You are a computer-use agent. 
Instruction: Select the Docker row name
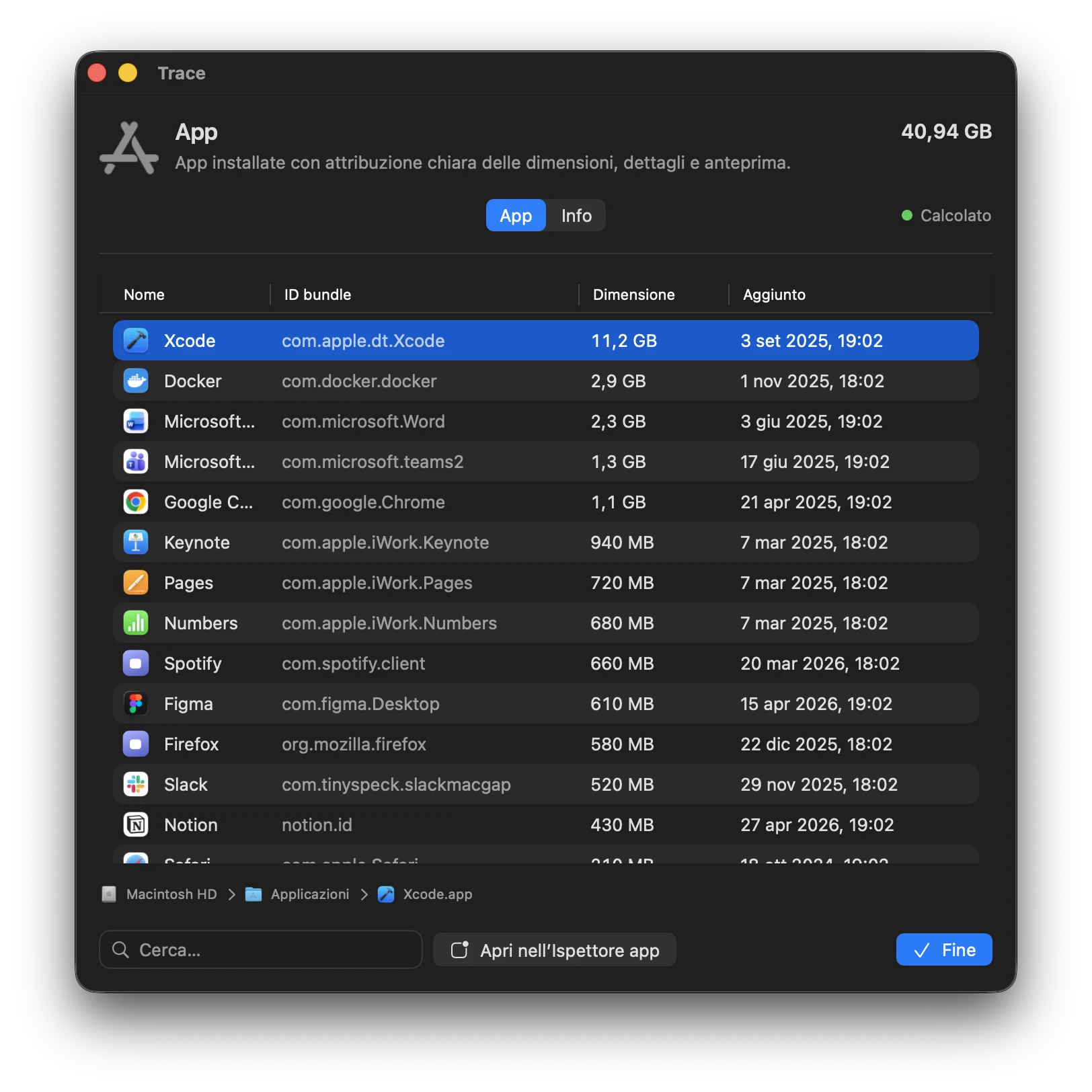click(x=193, y=381)
